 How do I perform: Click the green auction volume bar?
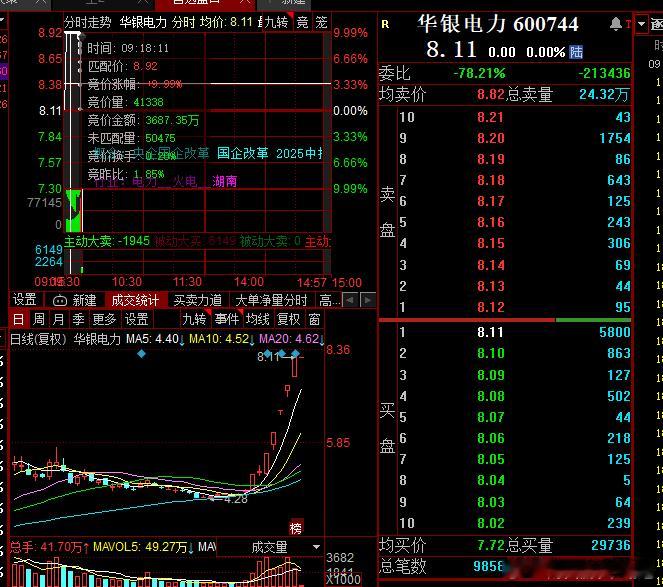pyautogui.click(x=73, y=211)
